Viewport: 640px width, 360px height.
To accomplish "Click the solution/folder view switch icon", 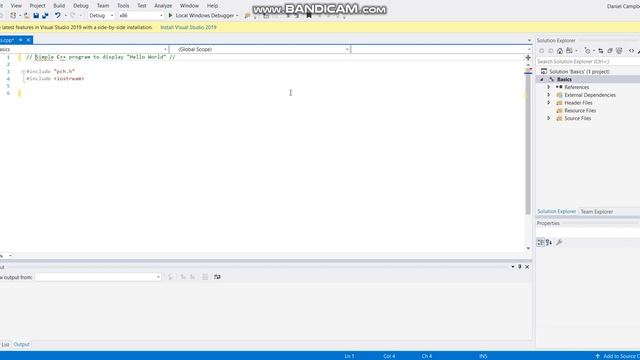I will (569, 51).
